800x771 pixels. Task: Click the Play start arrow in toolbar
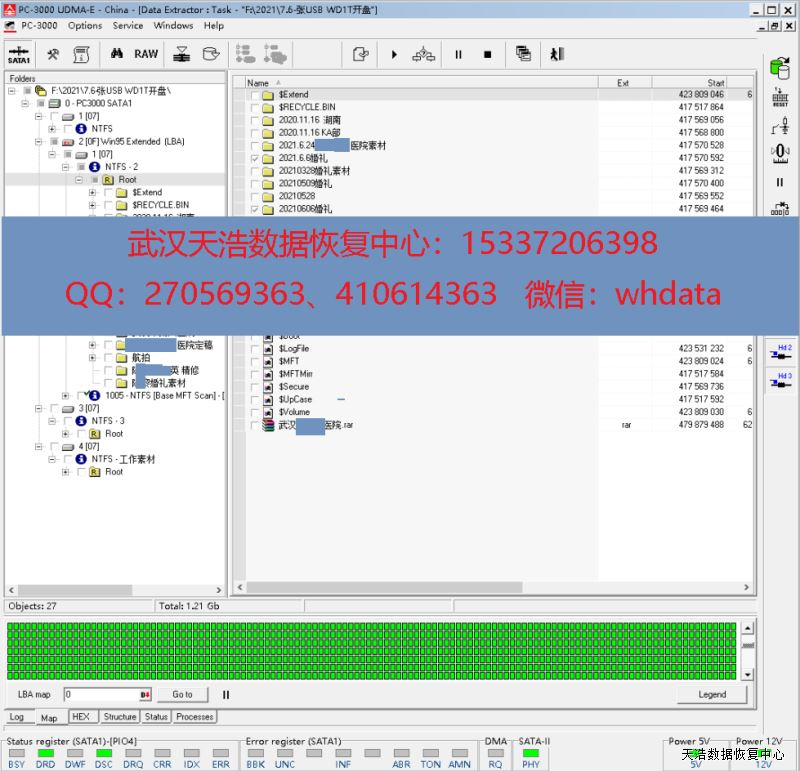[394, 54]
